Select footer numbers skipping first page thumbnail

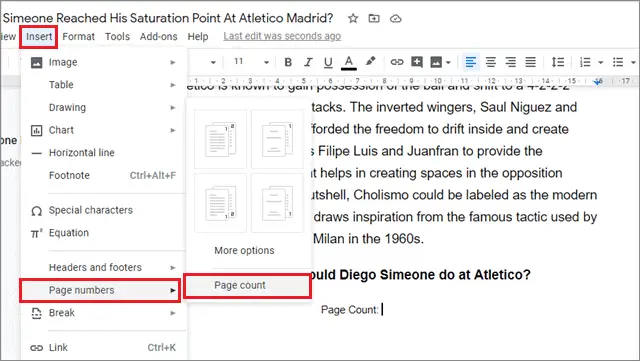click(277, 203)
